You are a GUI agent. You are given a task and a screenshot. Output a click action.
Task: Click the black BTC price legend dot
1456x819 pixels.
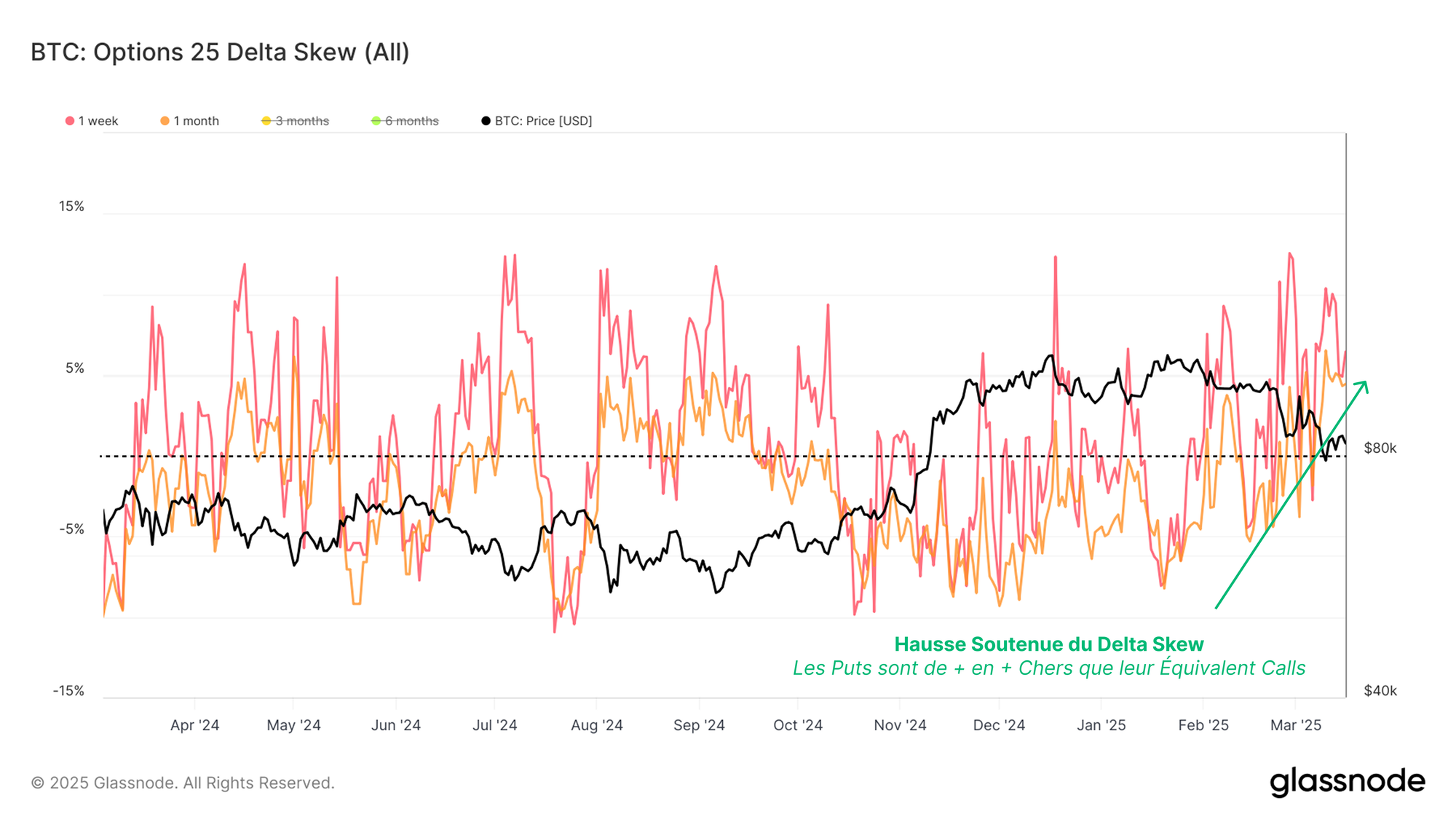486,121
